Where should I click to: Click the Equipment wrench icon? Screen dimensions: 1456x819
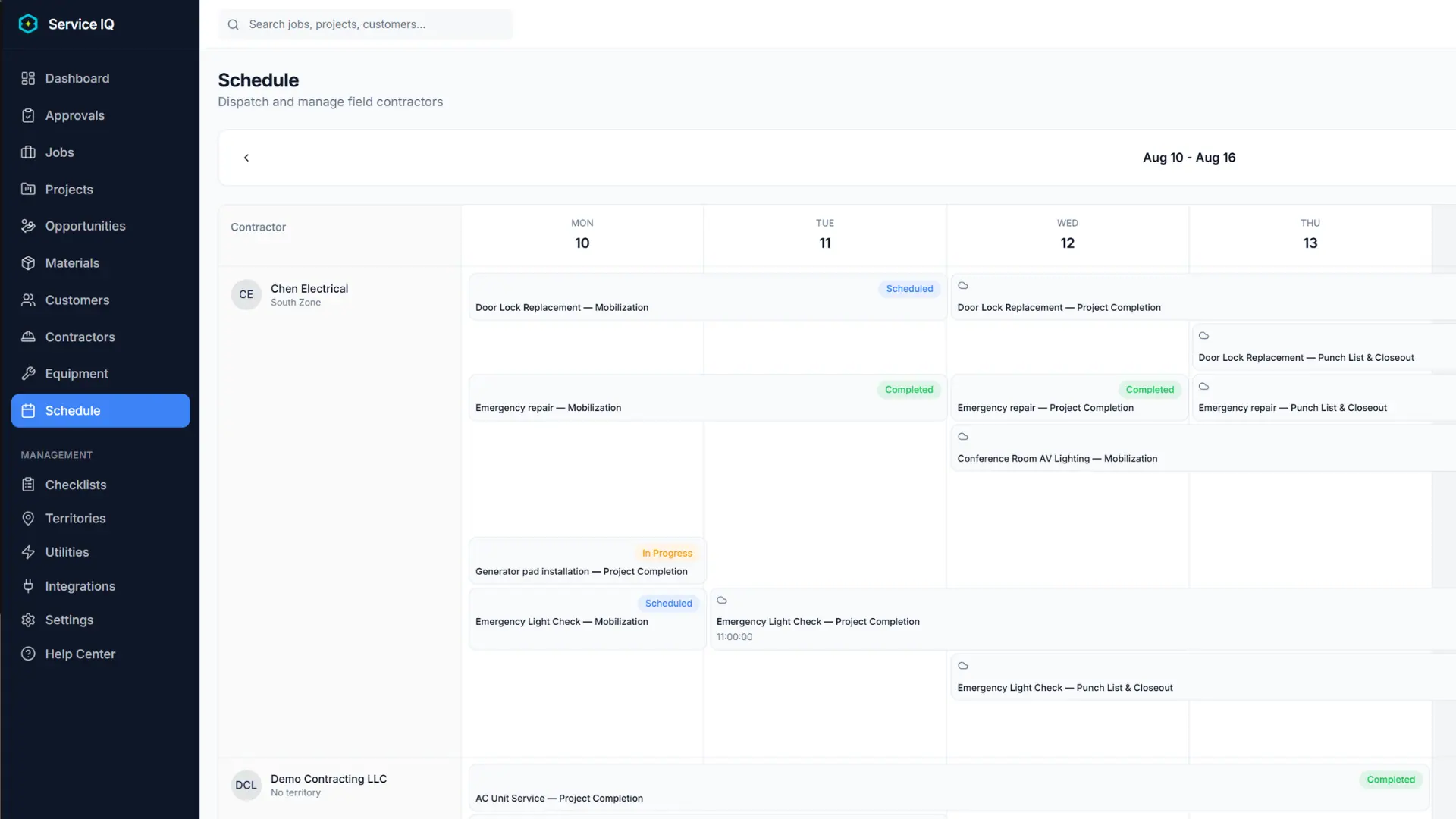click(x=28, y=374)
